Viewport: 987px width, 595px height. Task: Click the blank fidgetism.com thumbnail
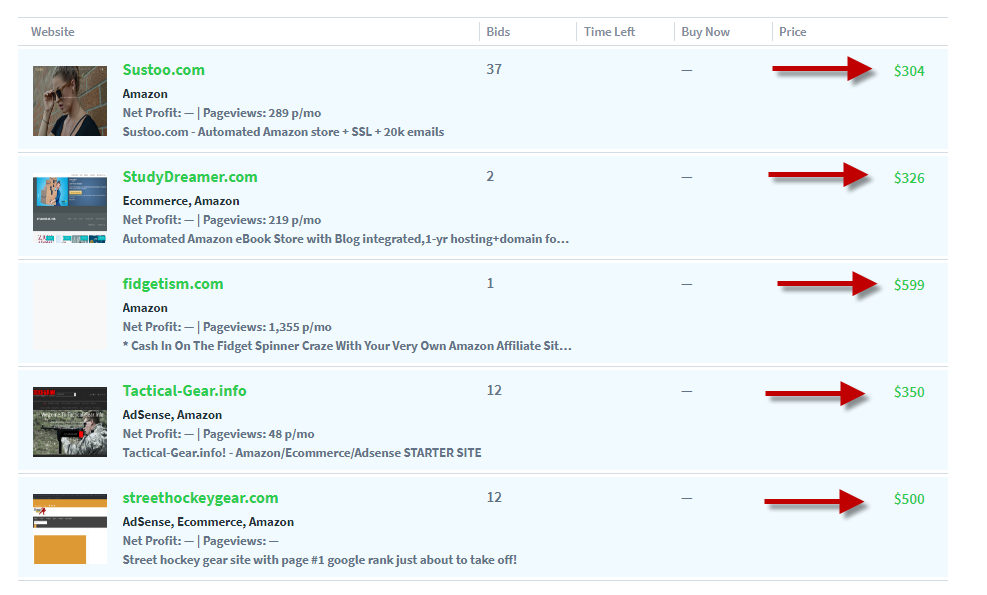coord(70,315)
